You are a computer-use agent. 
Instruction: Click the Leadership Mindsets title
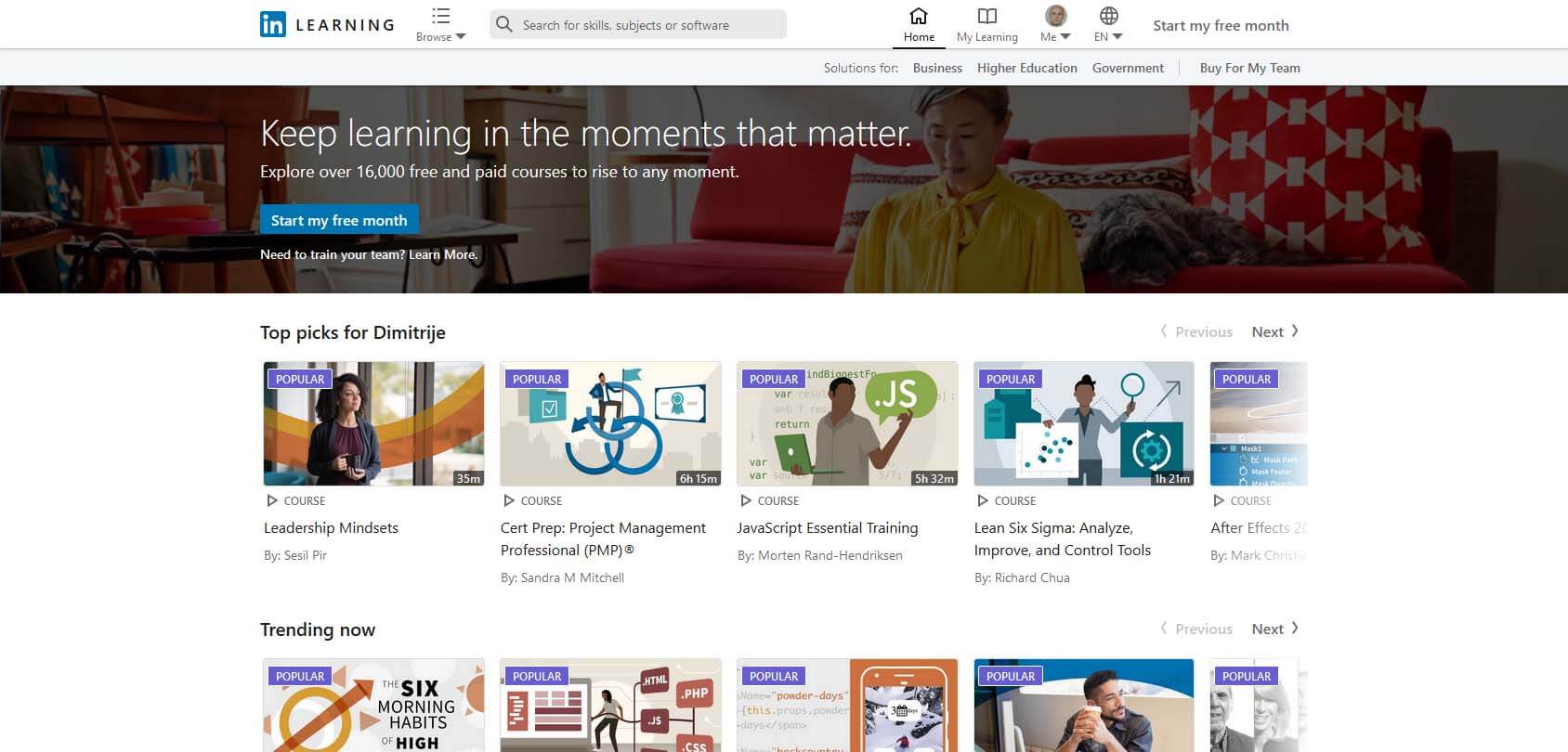pyautogui.click(x=331, y=527)
